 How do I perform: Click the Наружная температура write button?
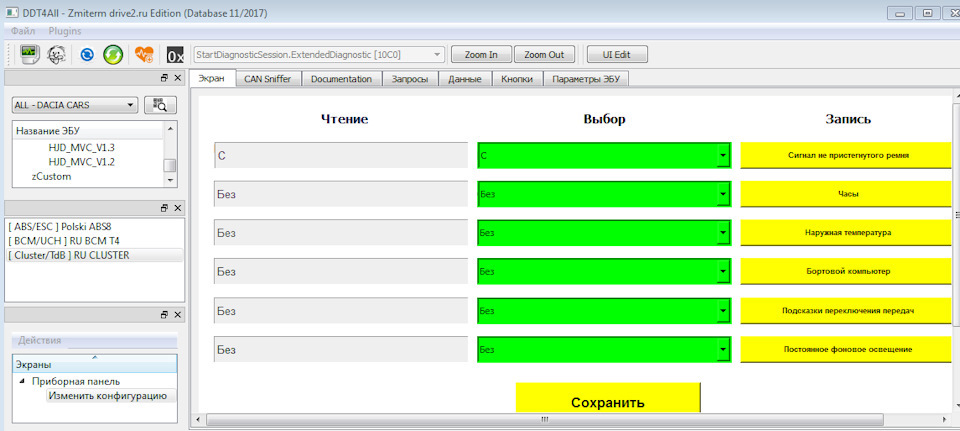pos(847,233)
